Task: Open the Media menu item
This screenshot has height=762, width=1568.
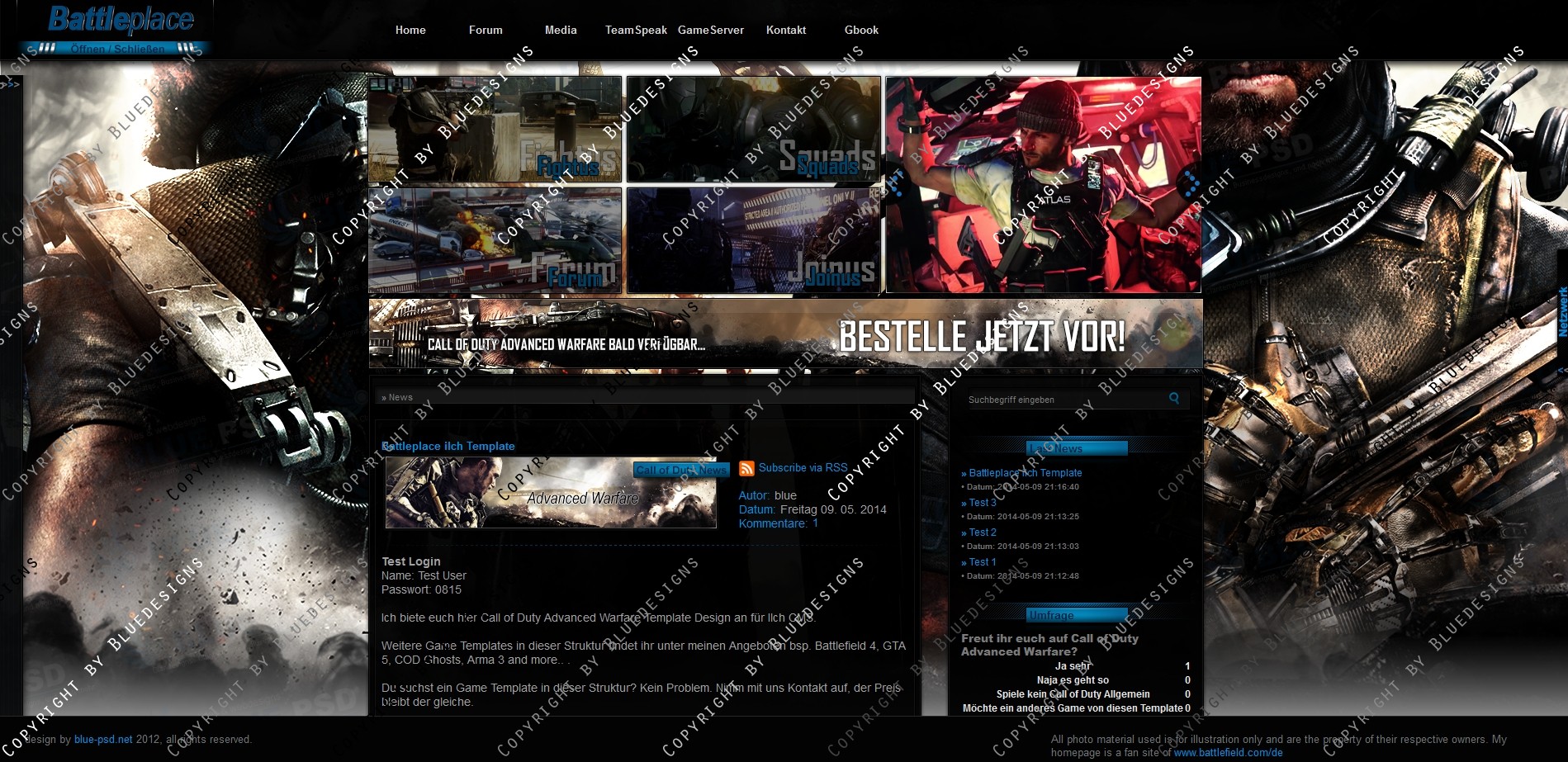Action: click(561, 30)
